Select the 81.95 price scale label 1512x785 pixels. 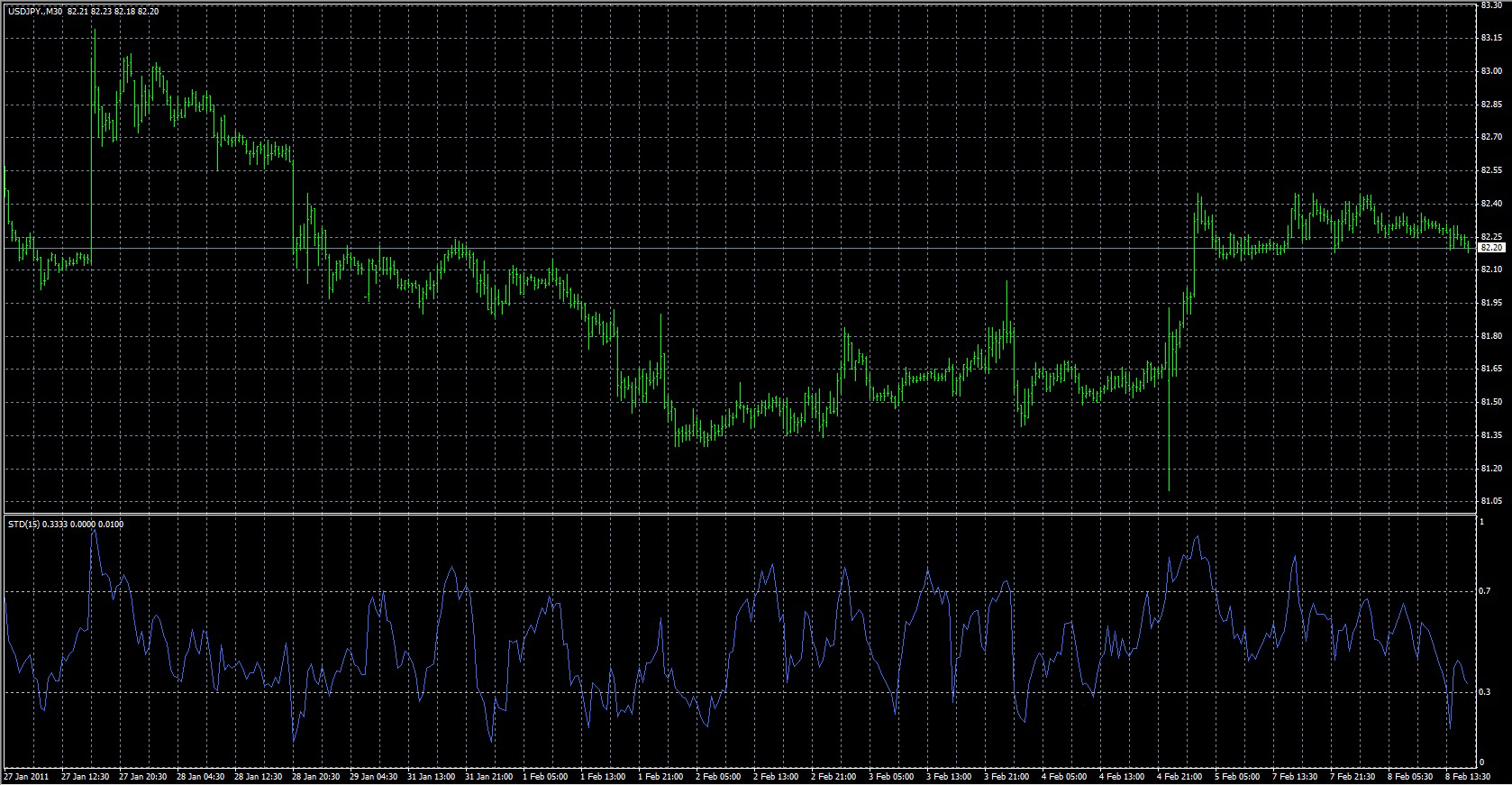1490,303
